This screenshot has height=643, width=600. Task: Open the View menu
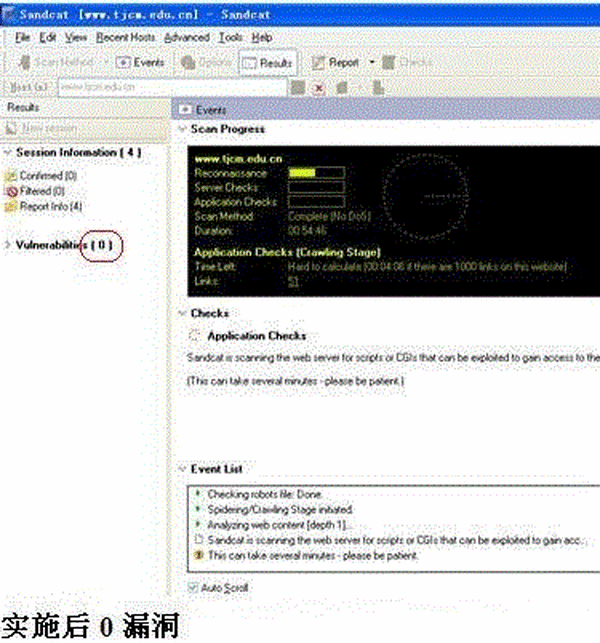point(76,38)
